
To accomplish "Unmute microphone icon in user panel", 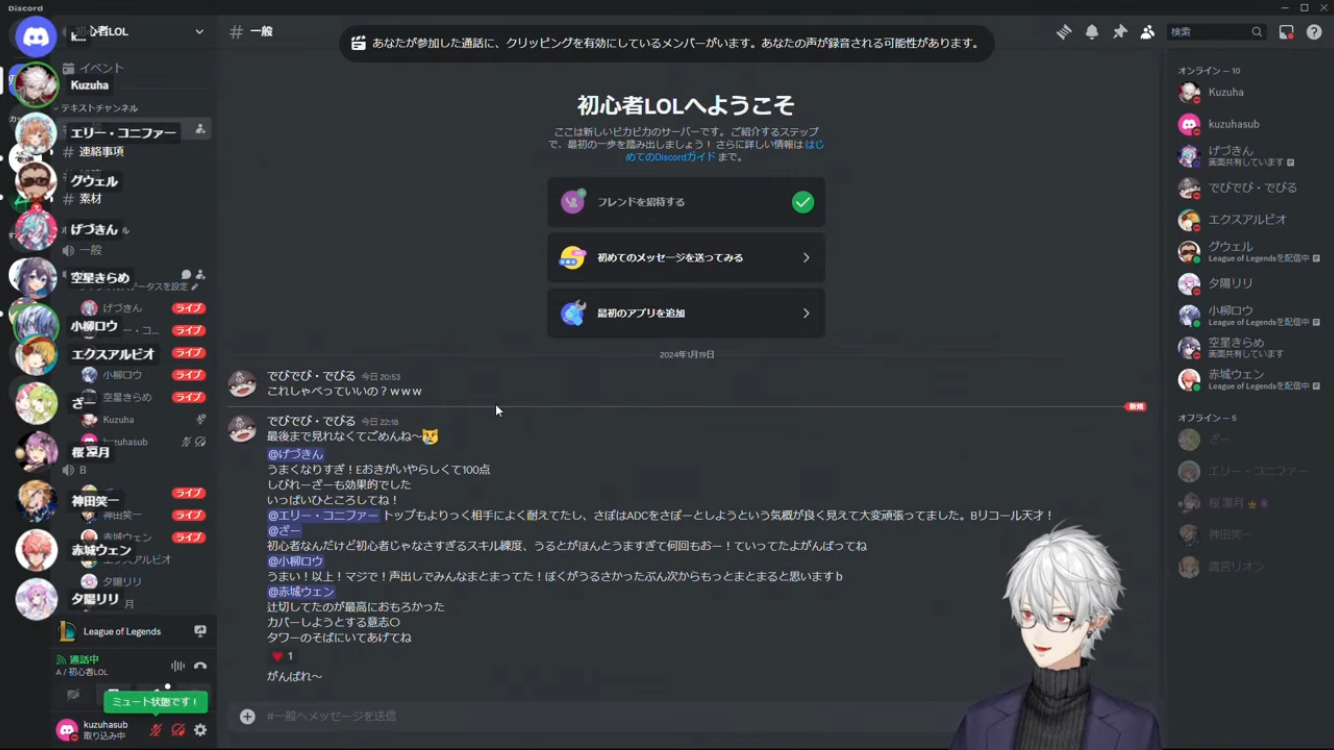I will coord(155,731).
